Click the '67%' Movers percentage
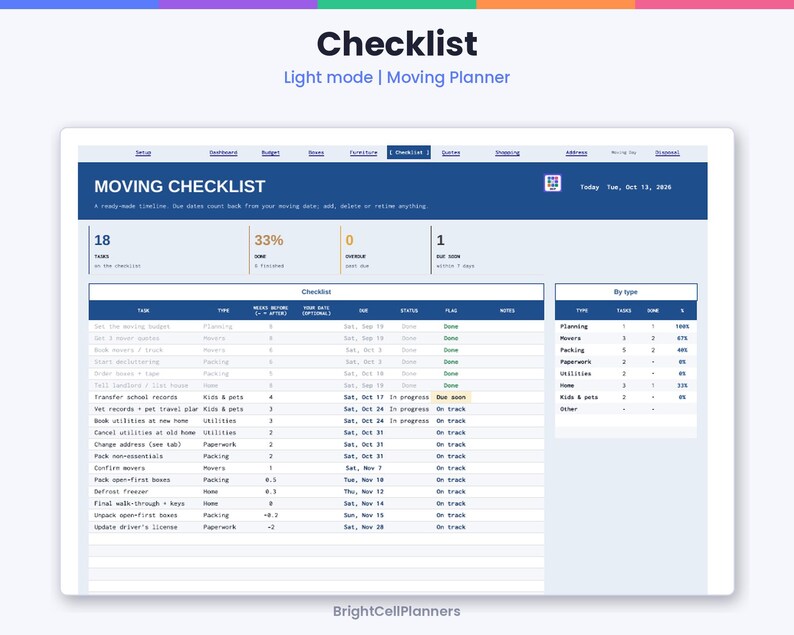This screenshot has height=635, width=794. tap(682, 338)
